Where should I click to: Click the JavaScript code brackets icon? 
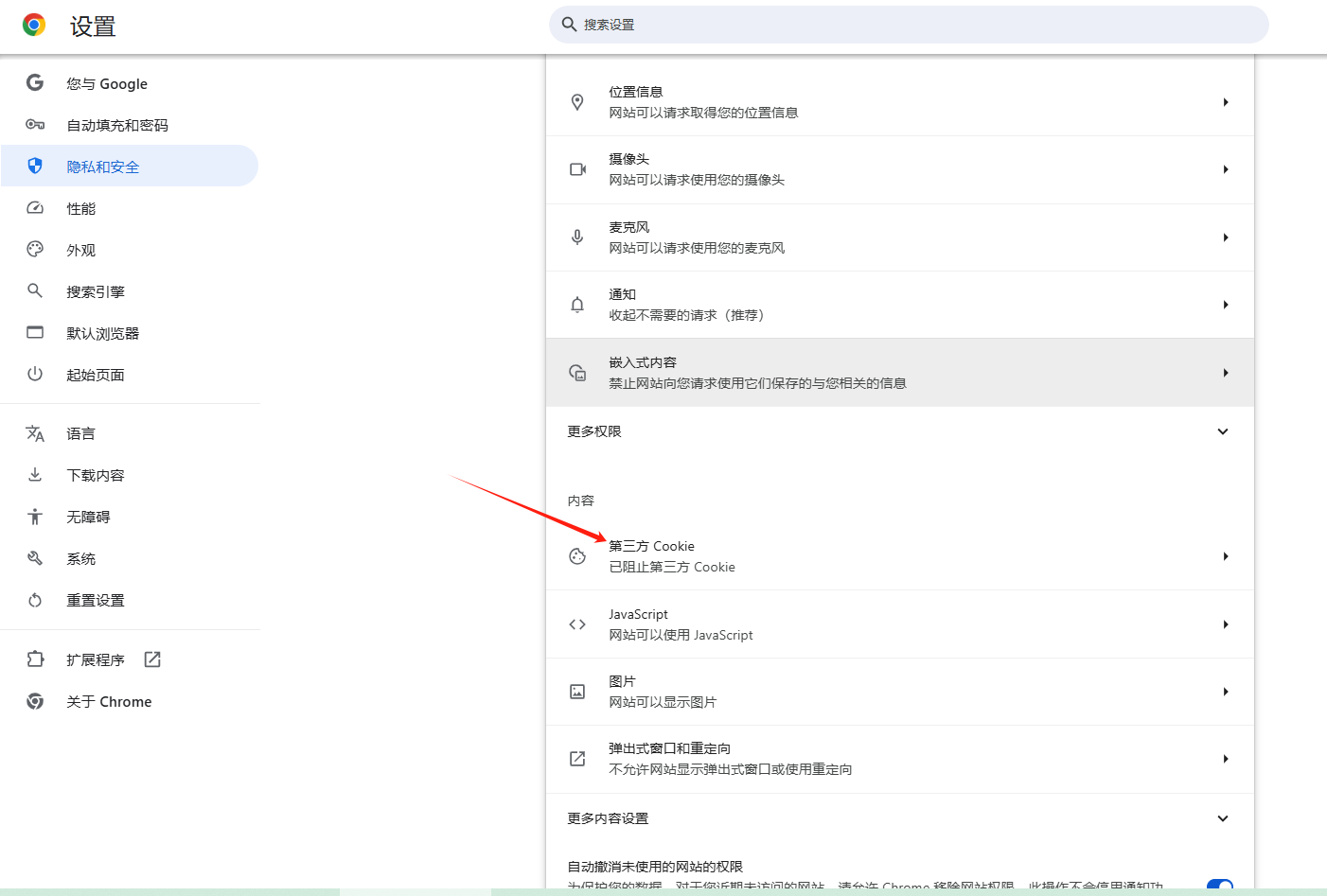tap(577, 624)
